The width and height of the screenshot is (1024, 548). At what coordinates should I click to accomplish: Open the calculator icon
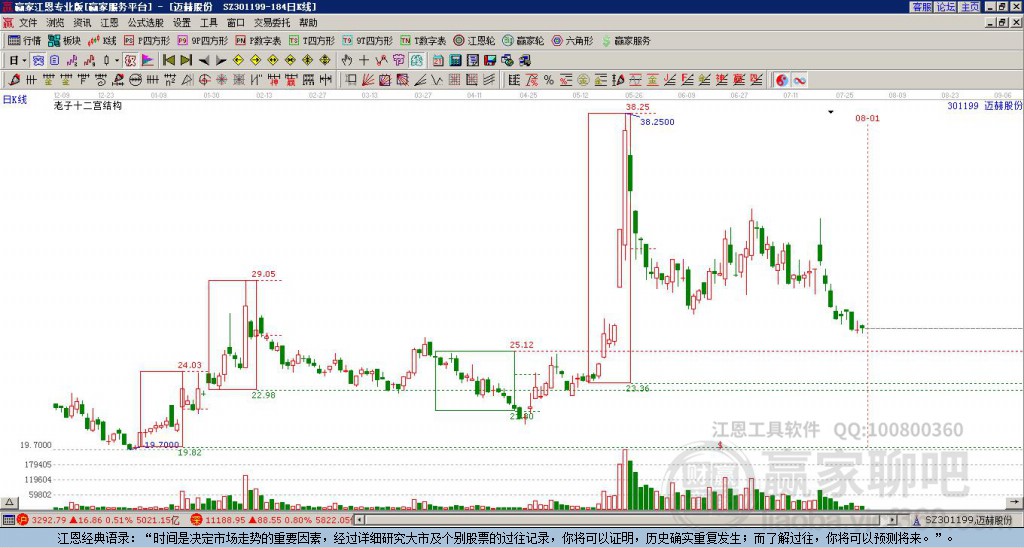pyautogui.click(x=455, y=60)
